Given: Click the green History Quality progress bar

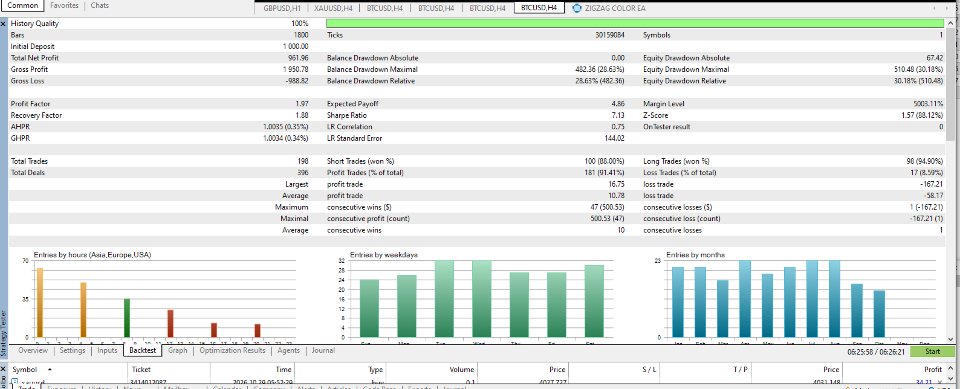Looking at the screenshot, I should click(636, 23).
